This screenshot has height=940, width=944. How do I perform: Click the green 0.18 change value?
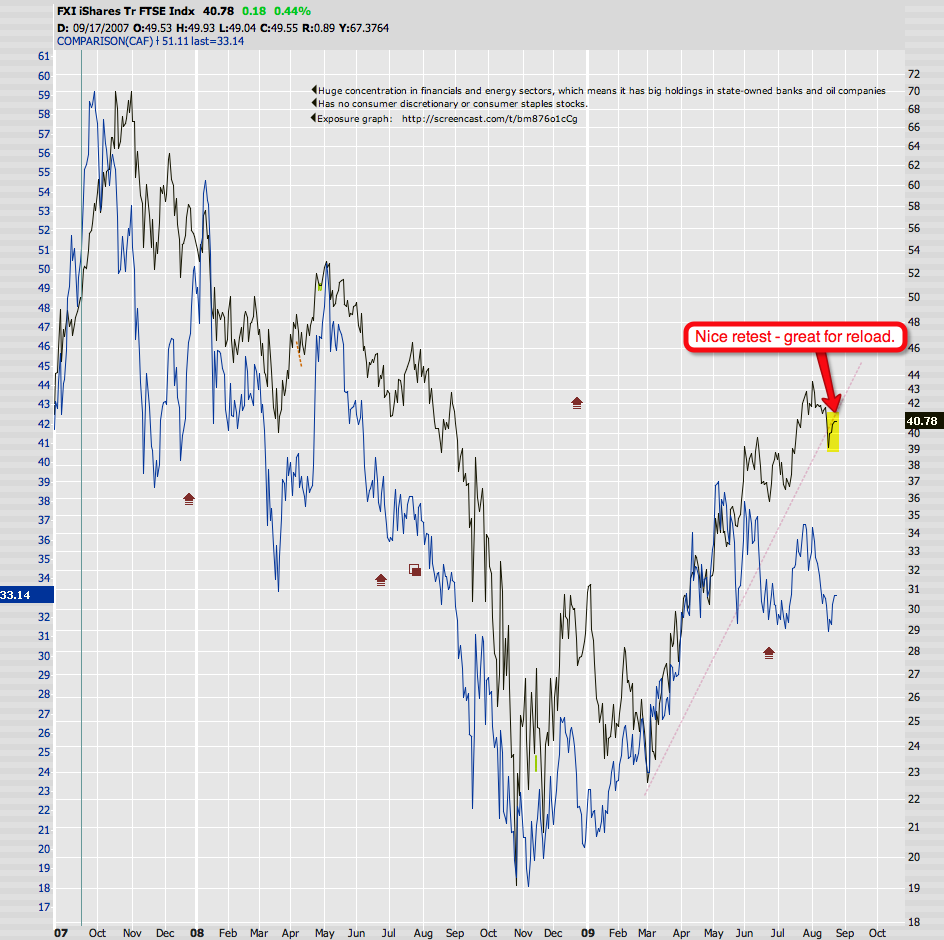254,11
